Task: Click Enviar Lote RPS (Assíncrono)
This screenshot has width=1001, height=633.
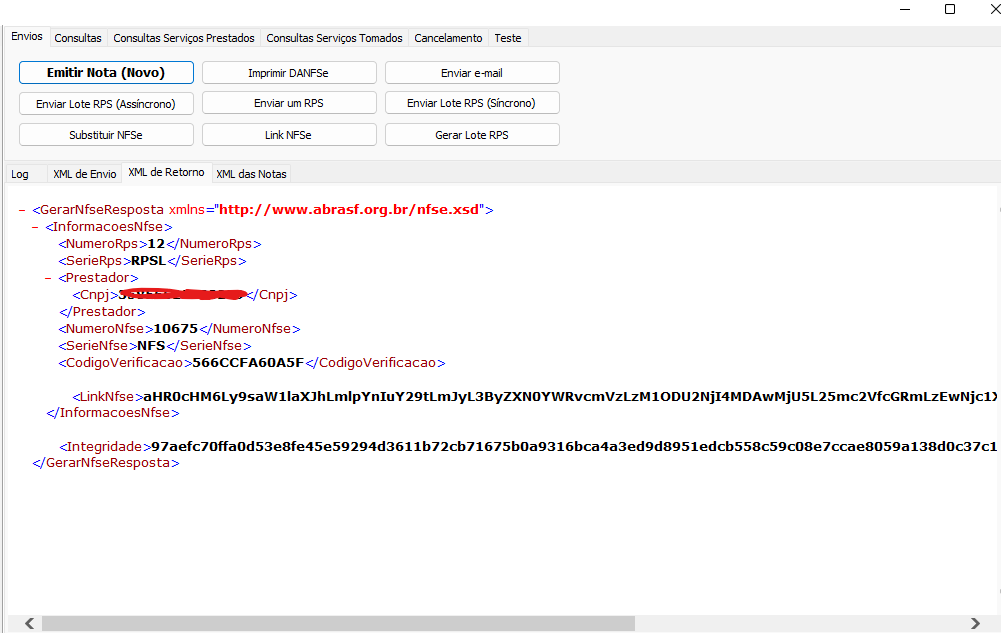Action: (x=106, y=103)
